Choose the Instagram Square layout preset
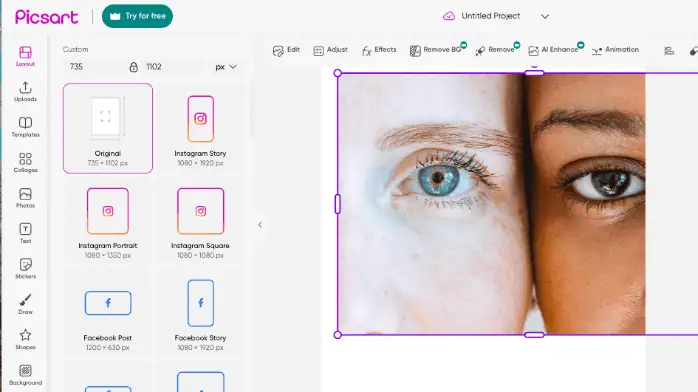 200,222
